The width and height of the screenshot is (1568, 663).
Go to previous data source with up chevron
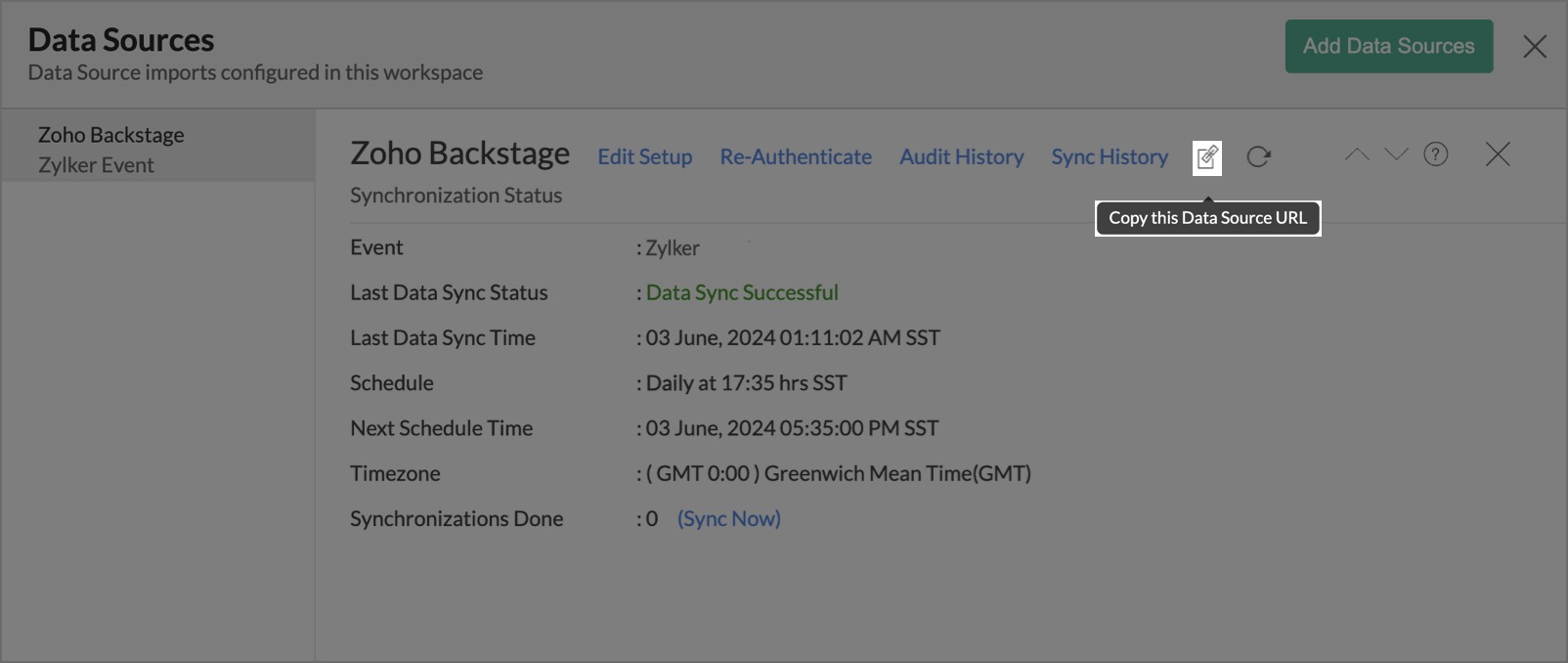click(1357, 155)
